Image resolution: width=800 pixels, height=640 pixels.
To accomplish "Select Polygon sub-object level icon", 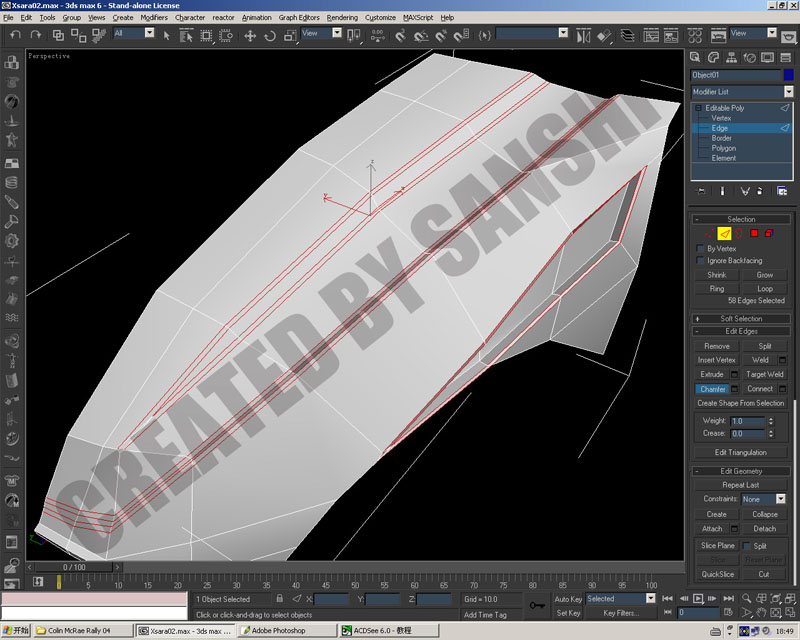I will (x=754, y=234).
